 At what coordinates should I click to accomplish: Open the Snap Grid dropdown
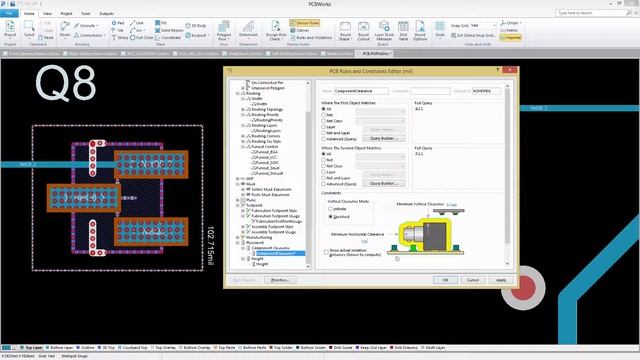coord(494,25)
